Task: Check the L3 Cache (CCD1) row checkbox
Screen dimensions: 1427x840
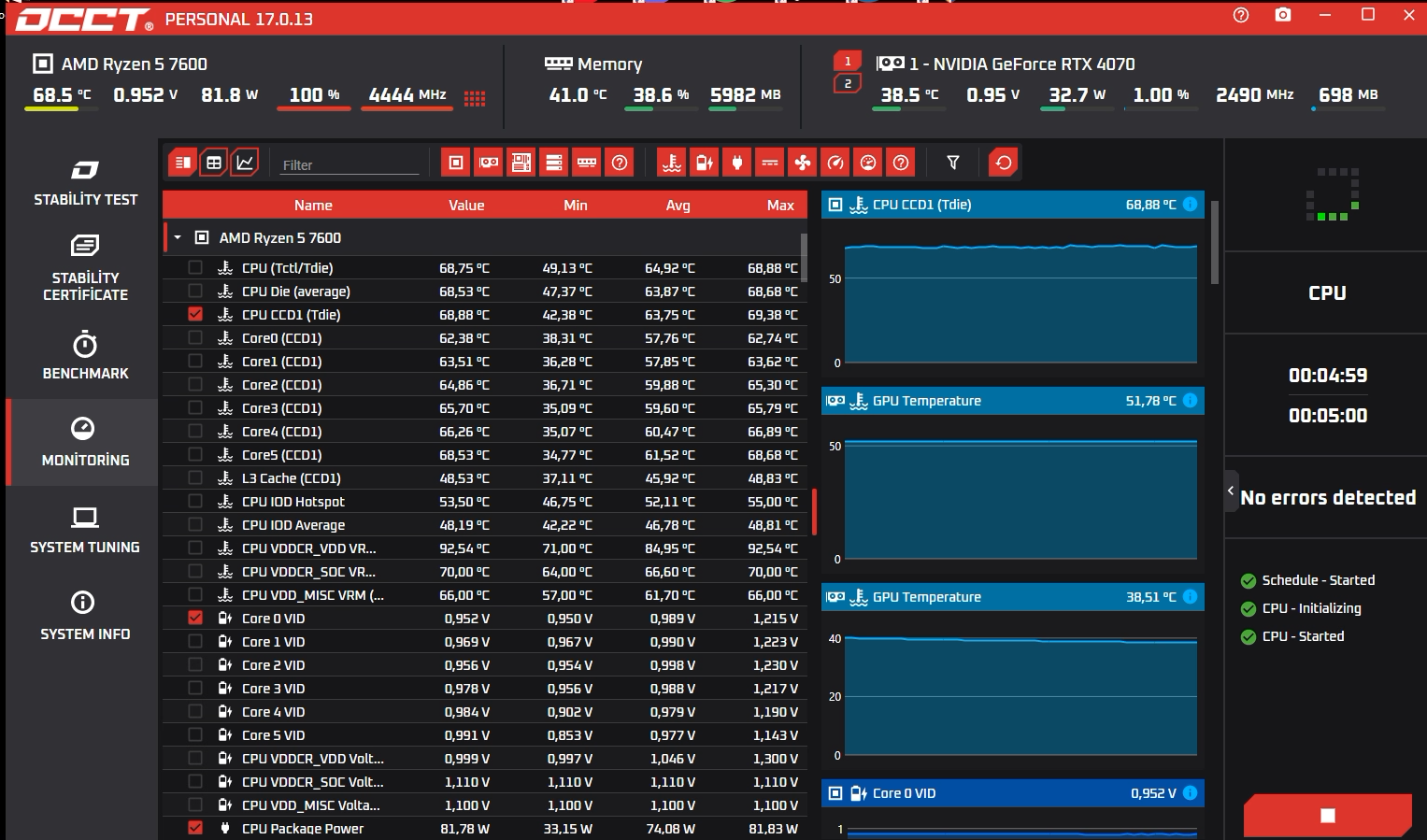Action: (195, 477)
